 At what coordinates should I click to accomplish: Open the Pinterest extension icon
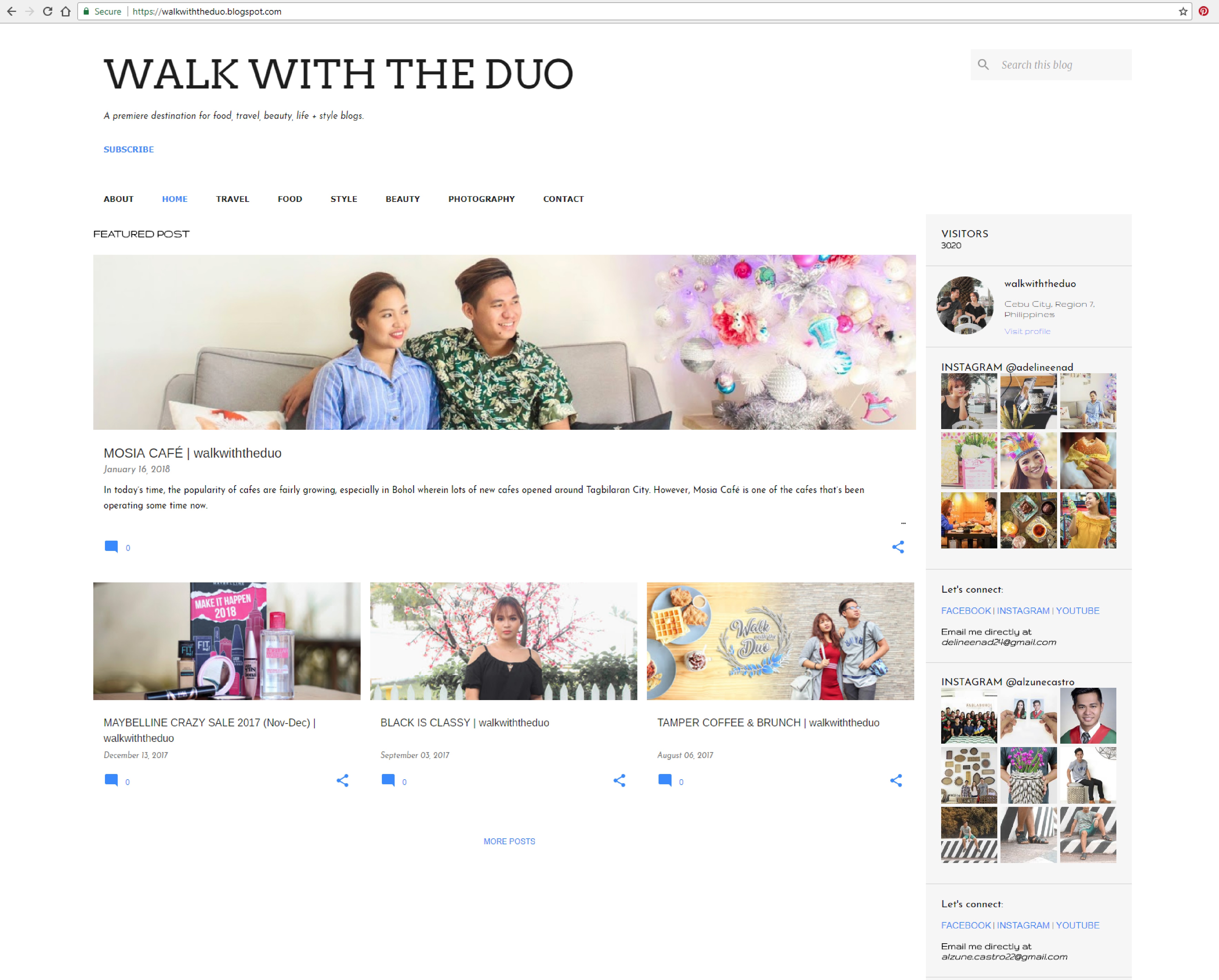pyautogui.click(x=1203, y=11)
